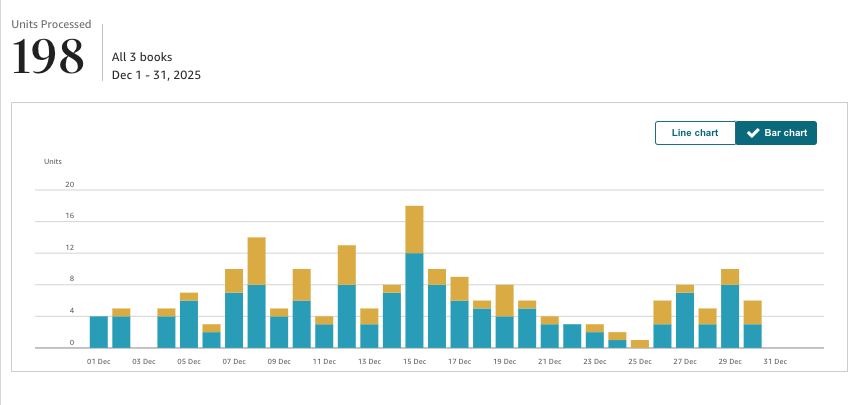The image size is (853, 405).
Task: Click the '25 Dec' x-axis label
Action: tap(640, 361)
